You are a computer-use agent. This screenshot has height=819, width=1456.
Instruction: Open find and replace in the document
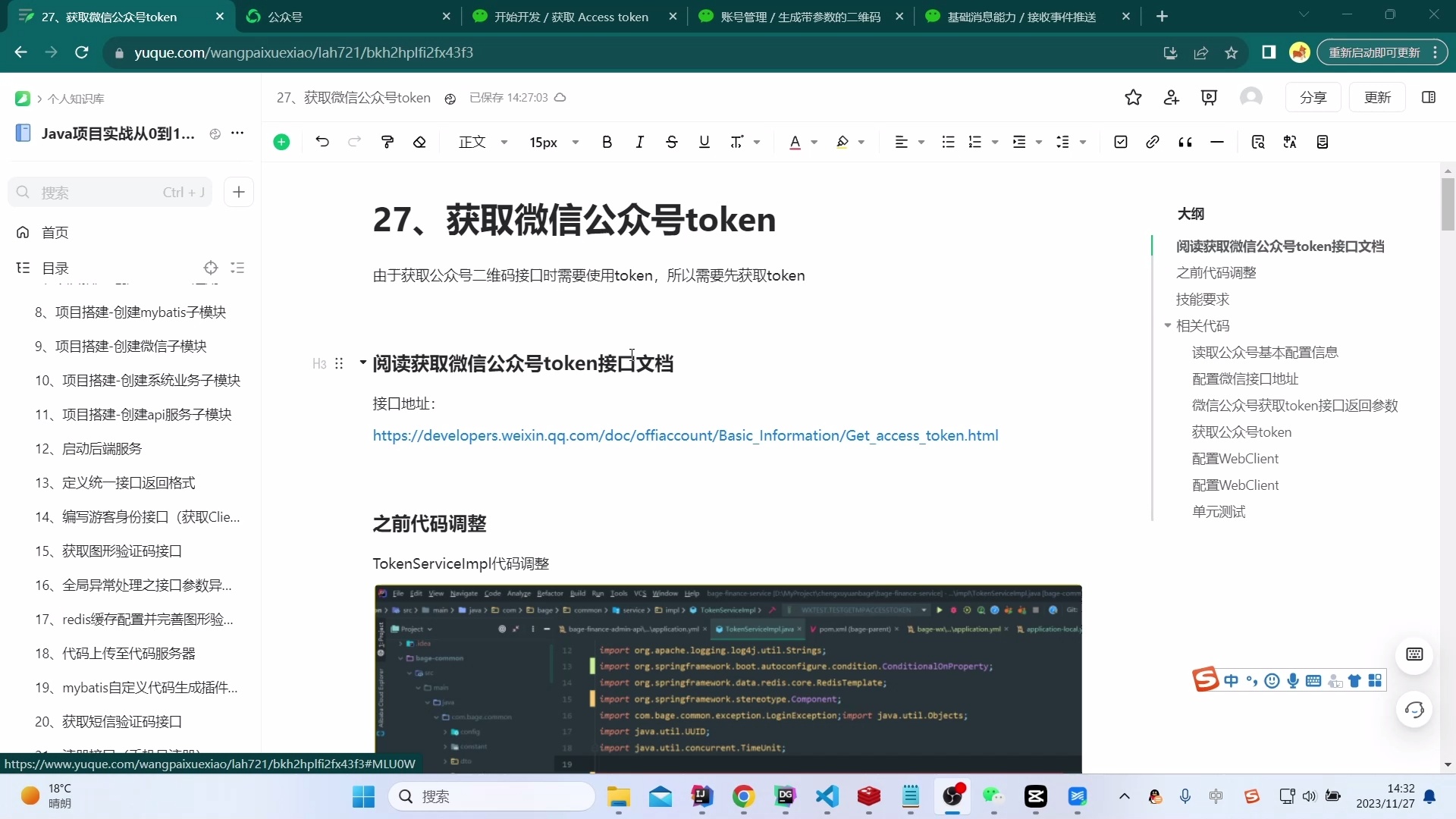pos(1259,142)
